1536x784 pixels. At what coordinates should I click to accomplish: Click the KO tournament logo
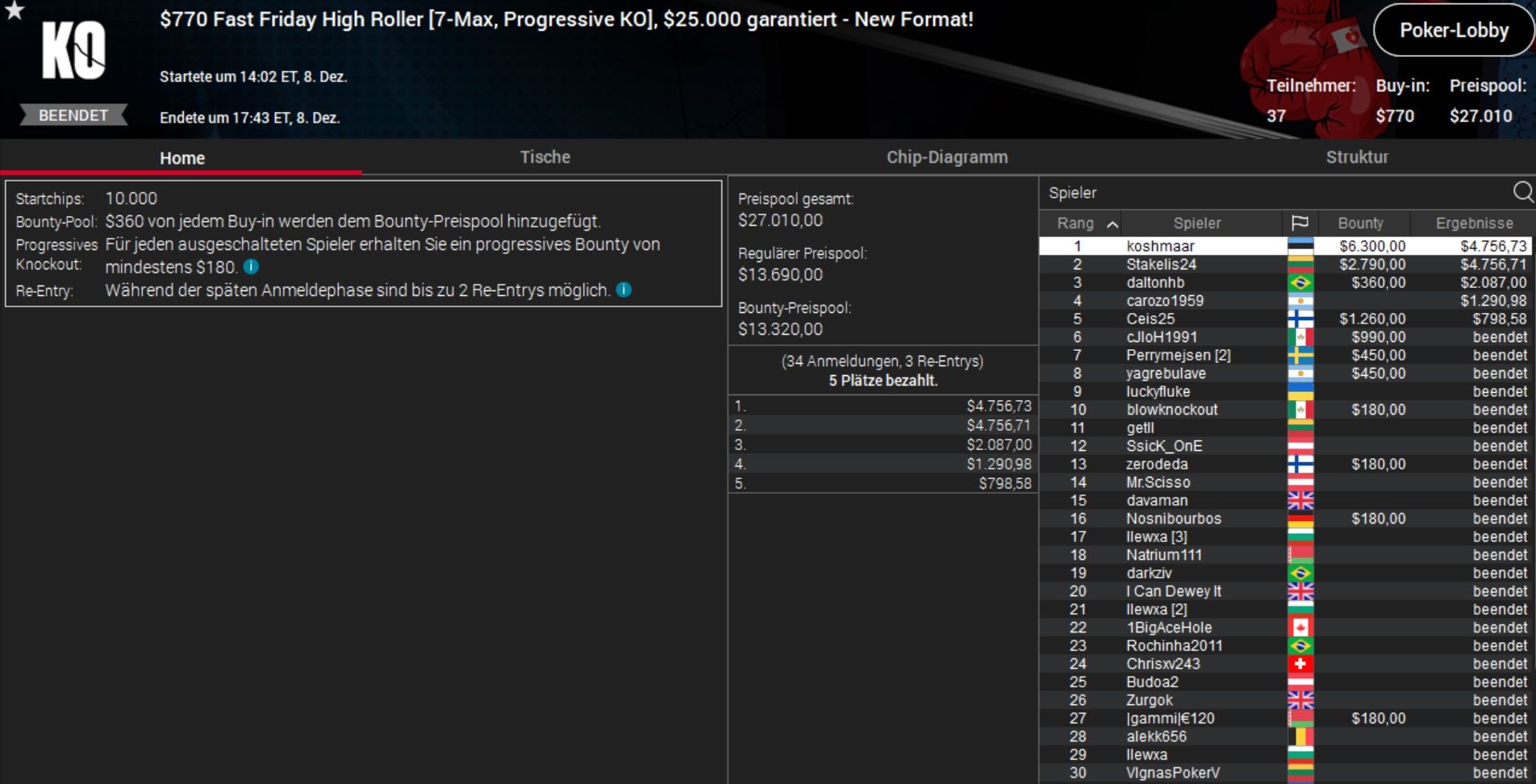tap(73, 51)
